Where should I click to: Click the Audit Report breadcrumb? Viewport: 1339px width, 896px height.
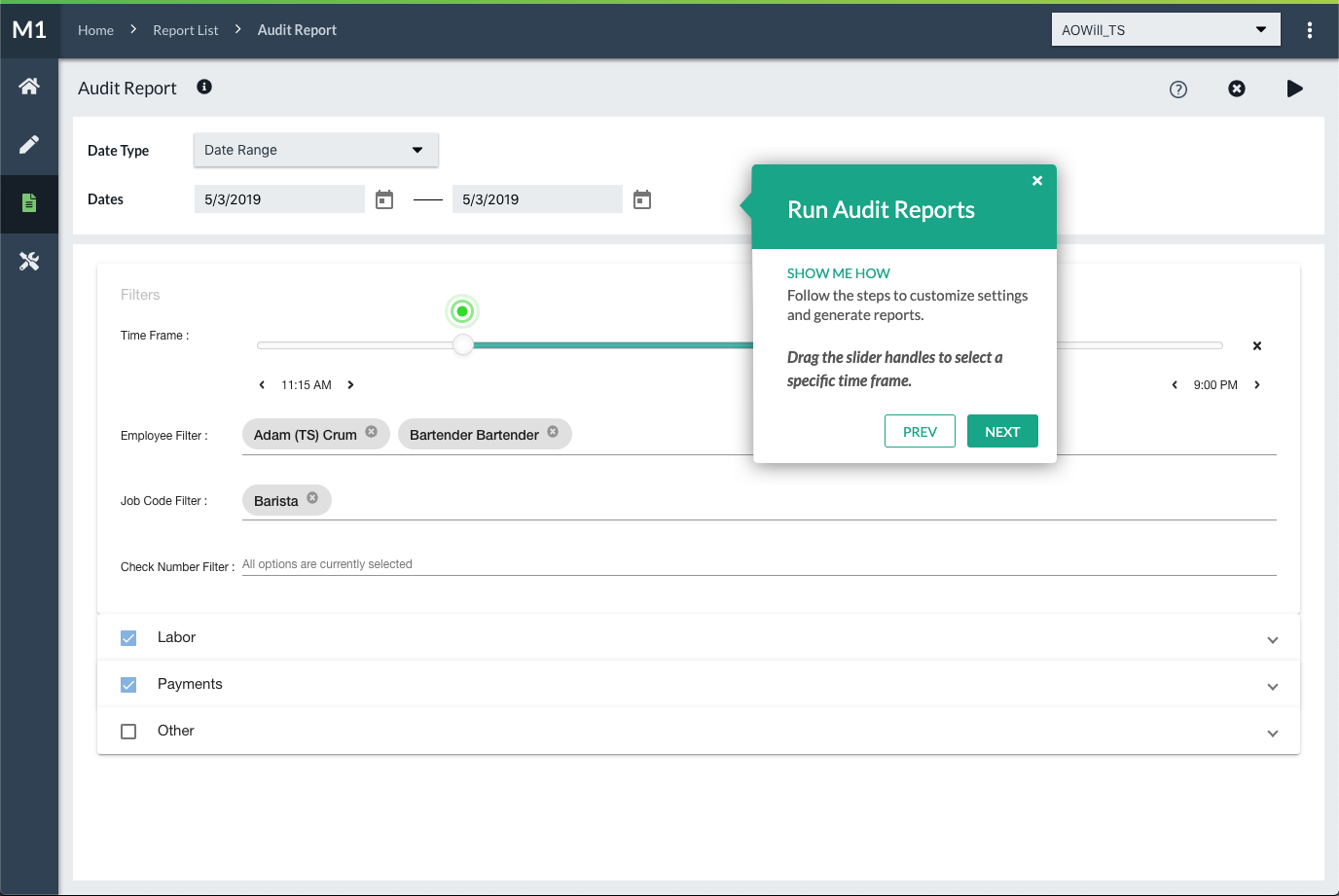297,30
